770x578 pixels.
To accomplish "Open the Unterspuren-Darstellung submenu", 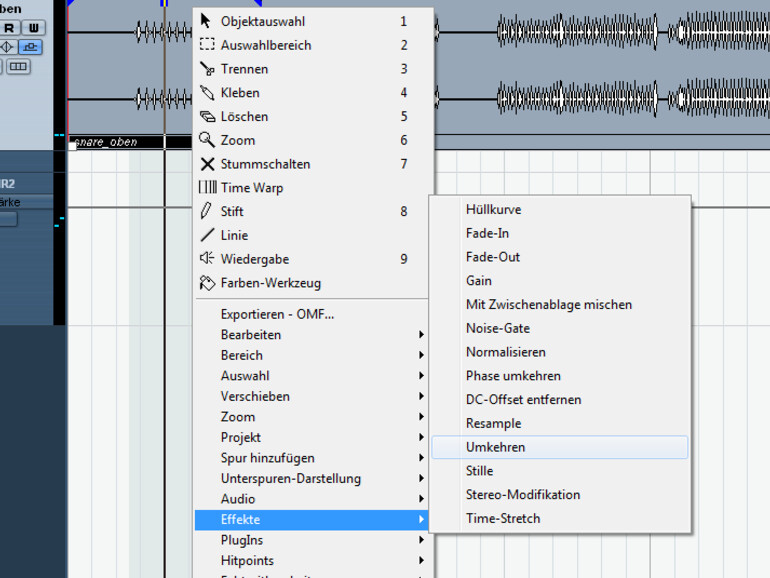I will (x=312, y=479).
